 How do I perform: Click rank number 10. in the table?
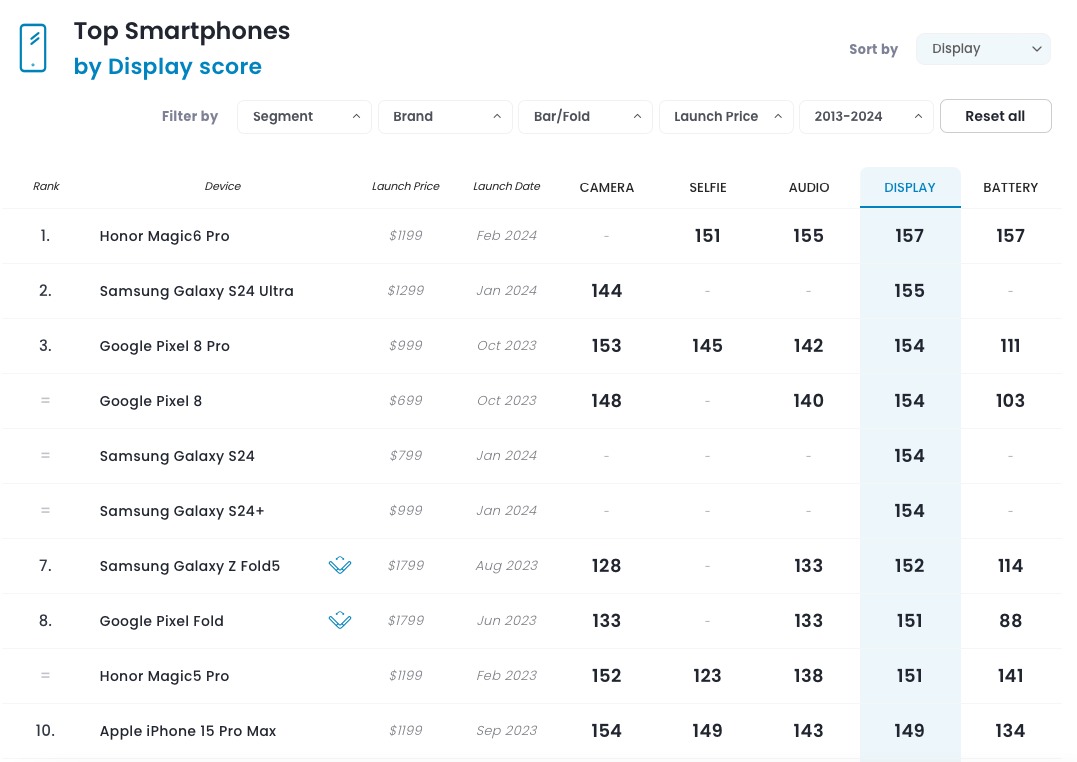[x=45, y=730]
